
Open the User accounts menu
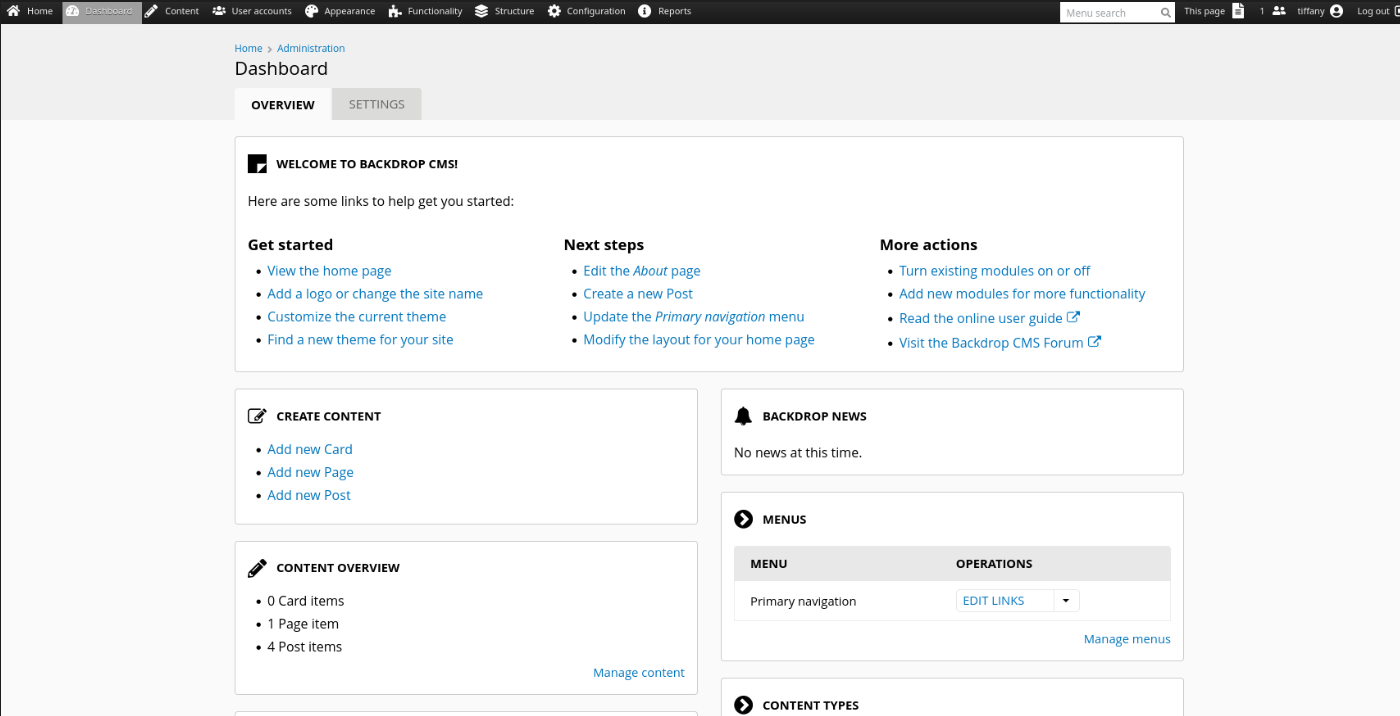(x=252, y=11)
